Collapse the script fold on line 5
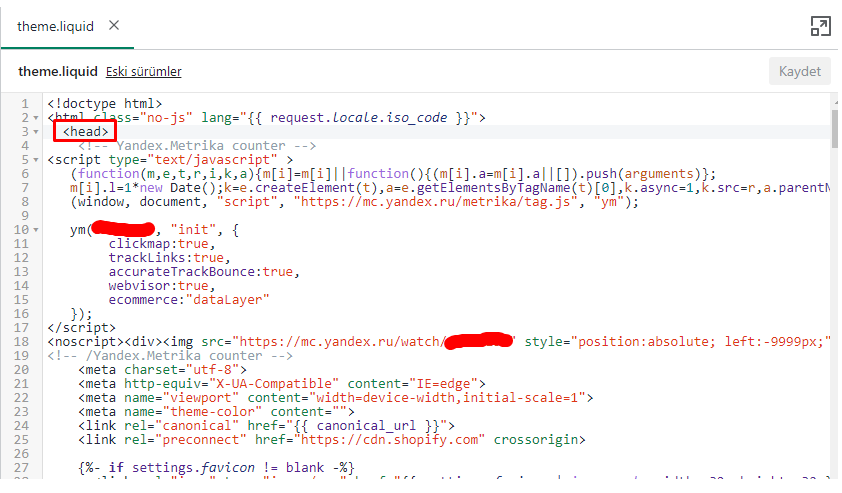The height and width of the screenshot is (493, 842). click(36, 160)
